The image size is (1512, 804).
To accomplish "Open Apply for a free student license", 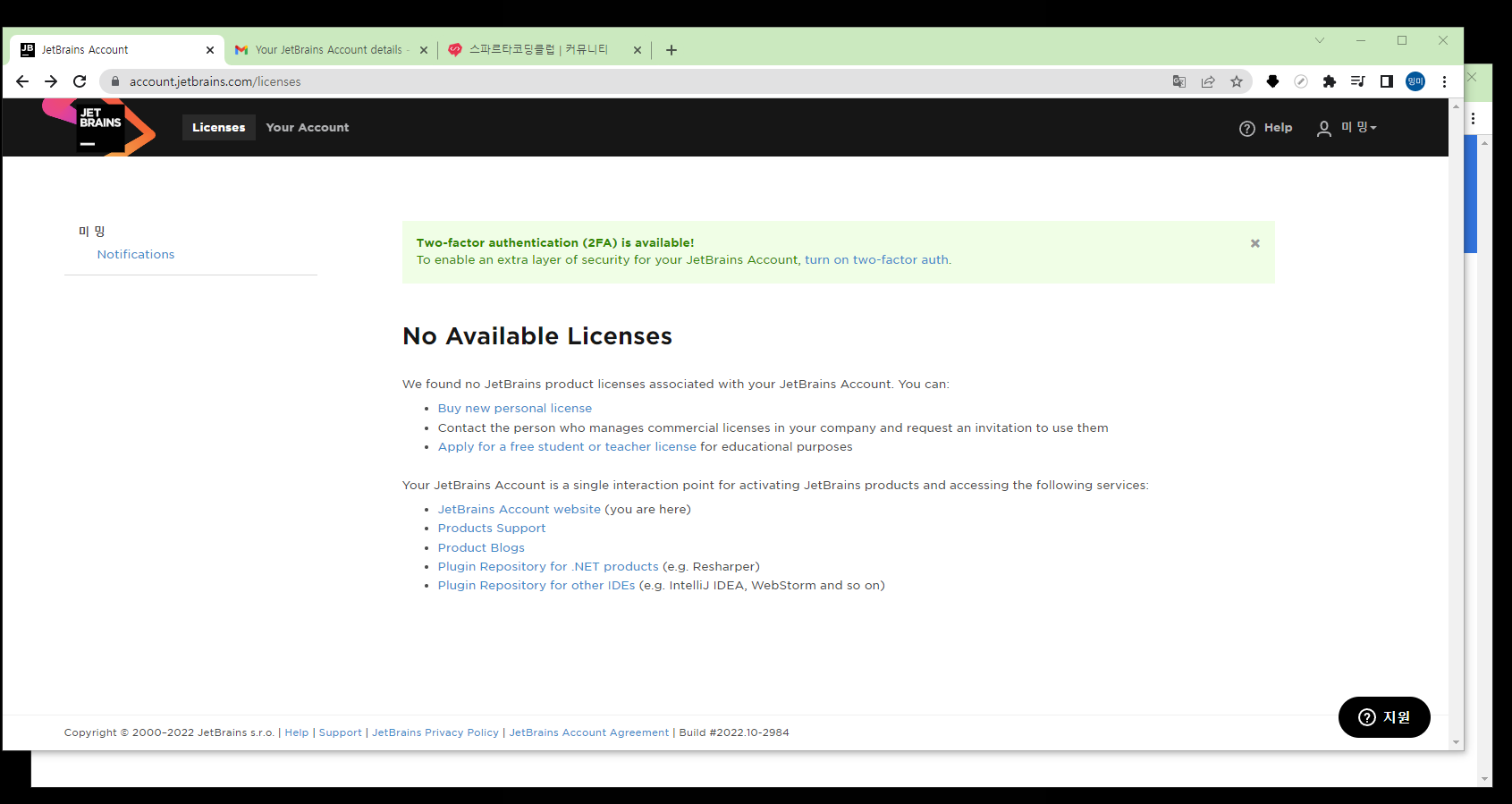I will click(x=567, y=446).
